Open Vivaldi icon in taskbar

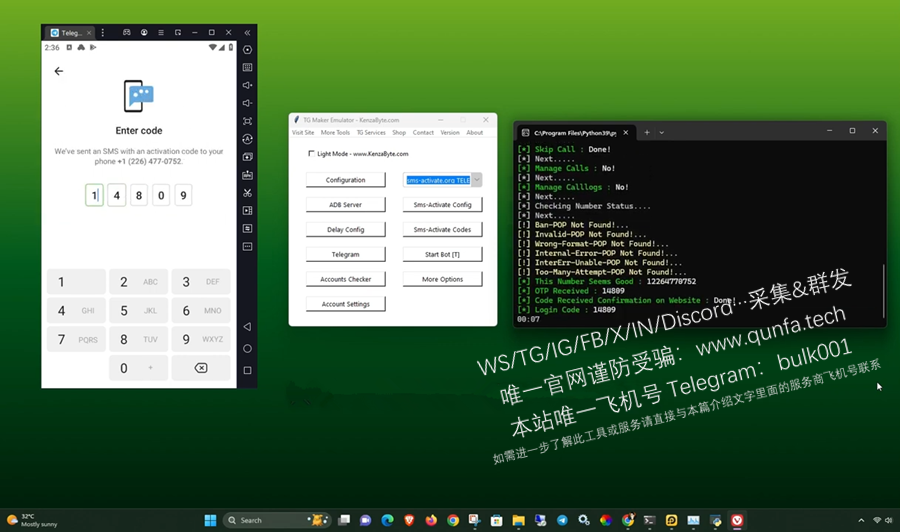pos(737,520)
